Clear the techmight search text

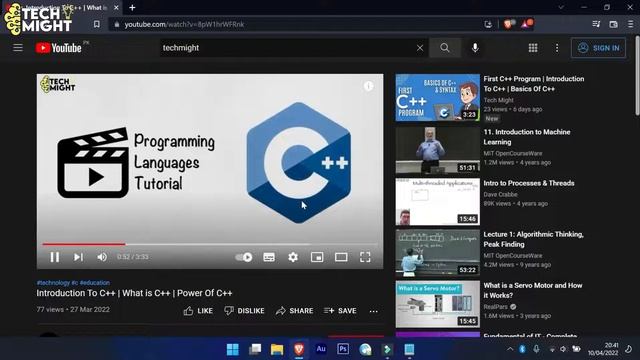(x=420, y=48)
